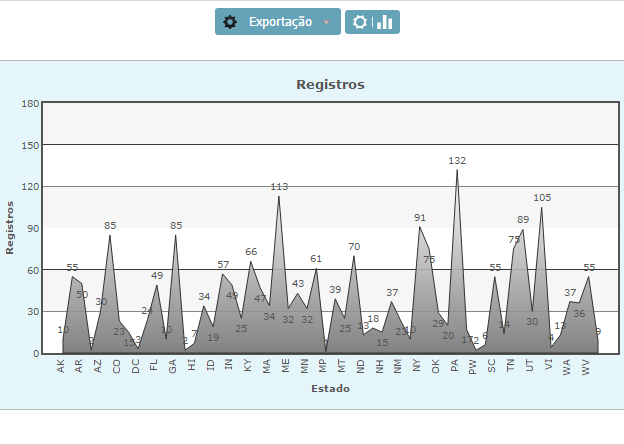
Task: Click the bar chart icon in the toolbar
Action: click(385, 22)
